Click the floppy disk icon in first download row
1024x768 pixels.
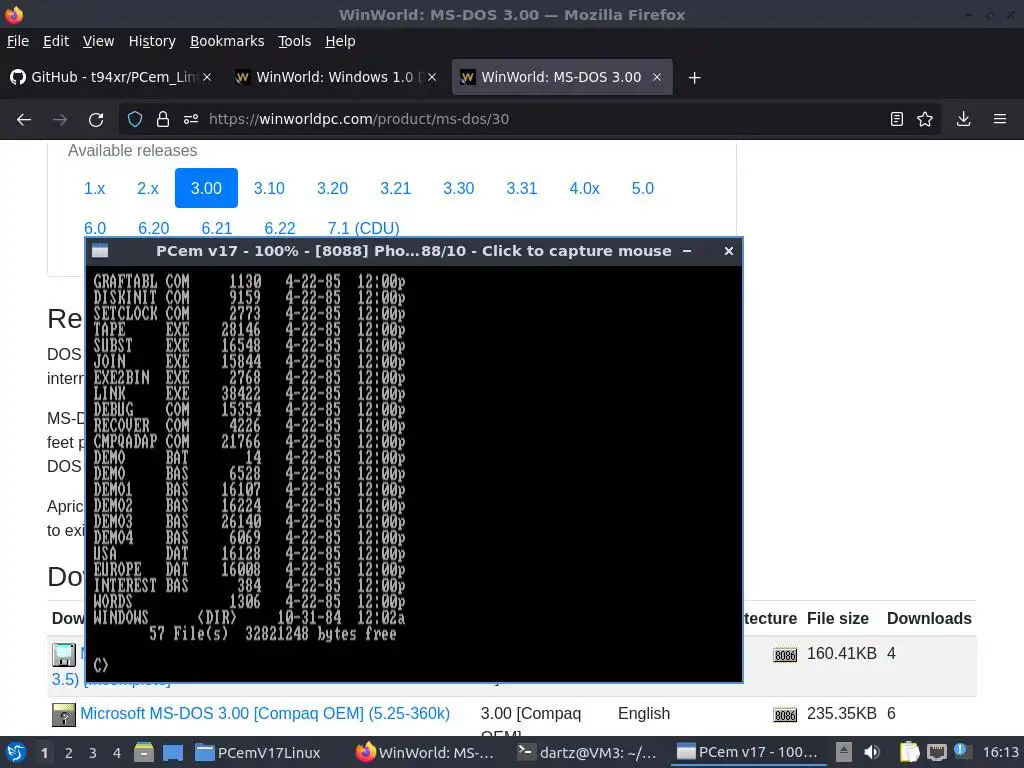(64, 655)
